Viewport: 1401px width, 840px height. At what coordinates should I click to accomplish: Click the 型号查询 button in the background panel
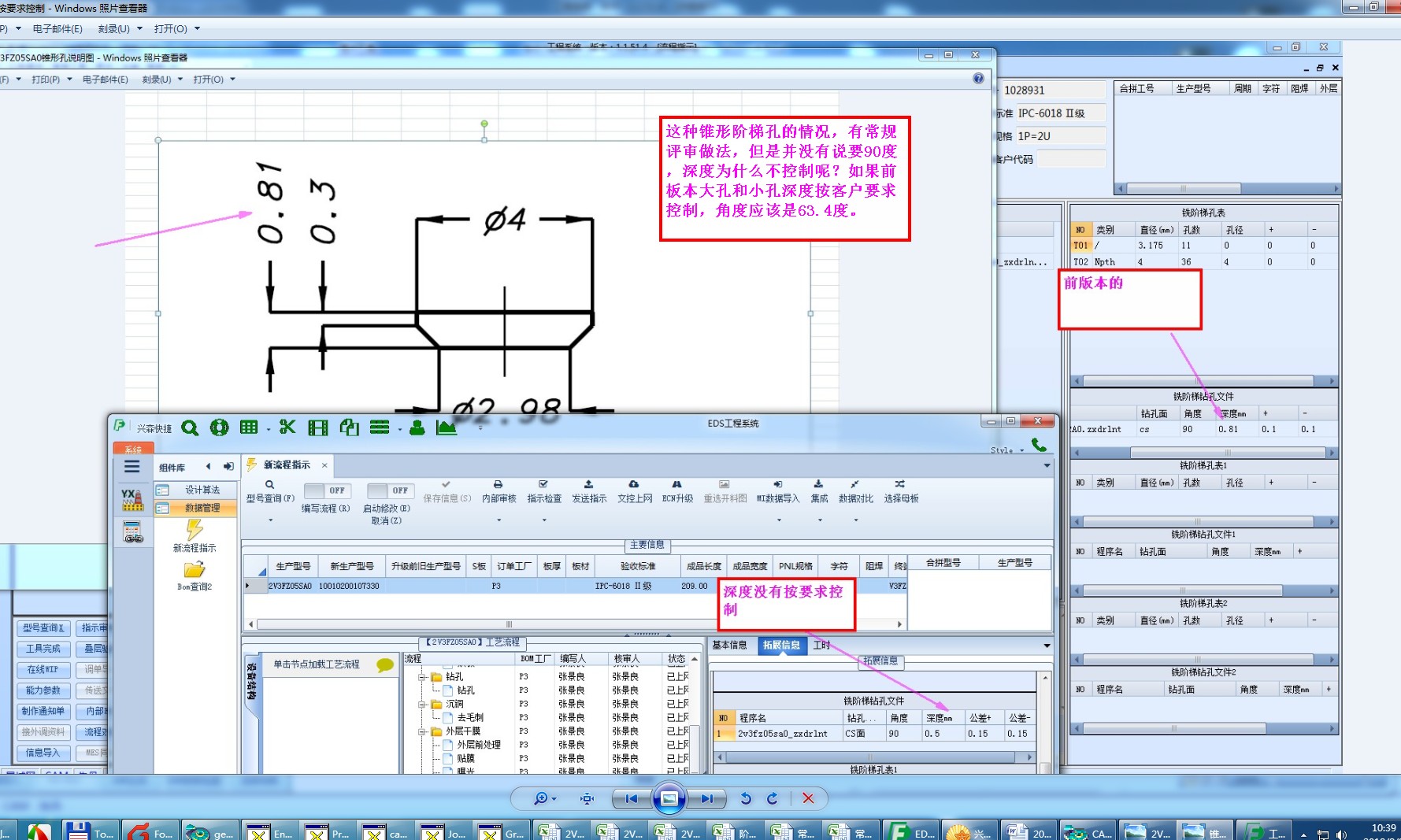[x=43, y=627]
